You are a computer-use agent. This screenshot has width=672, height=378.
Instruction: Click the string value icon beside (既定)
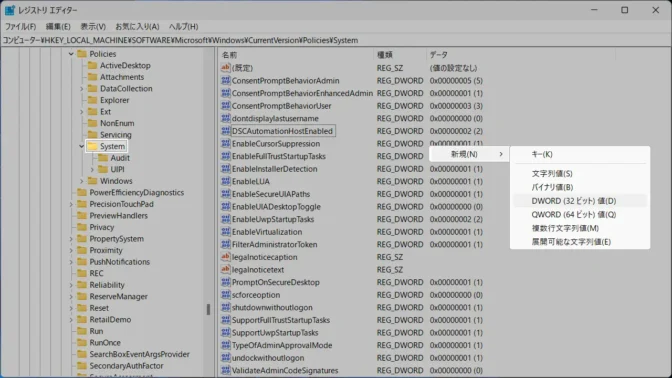tap(225, 68)
